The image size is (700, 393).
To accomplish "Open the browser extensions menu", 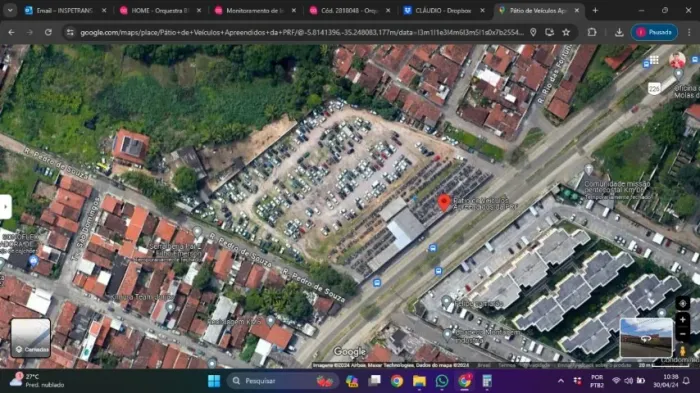I will pos(592,32).
